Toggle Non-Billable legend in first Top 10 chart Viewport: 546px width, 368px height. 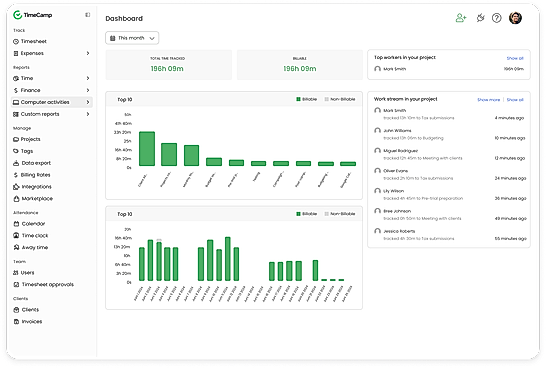340,99
